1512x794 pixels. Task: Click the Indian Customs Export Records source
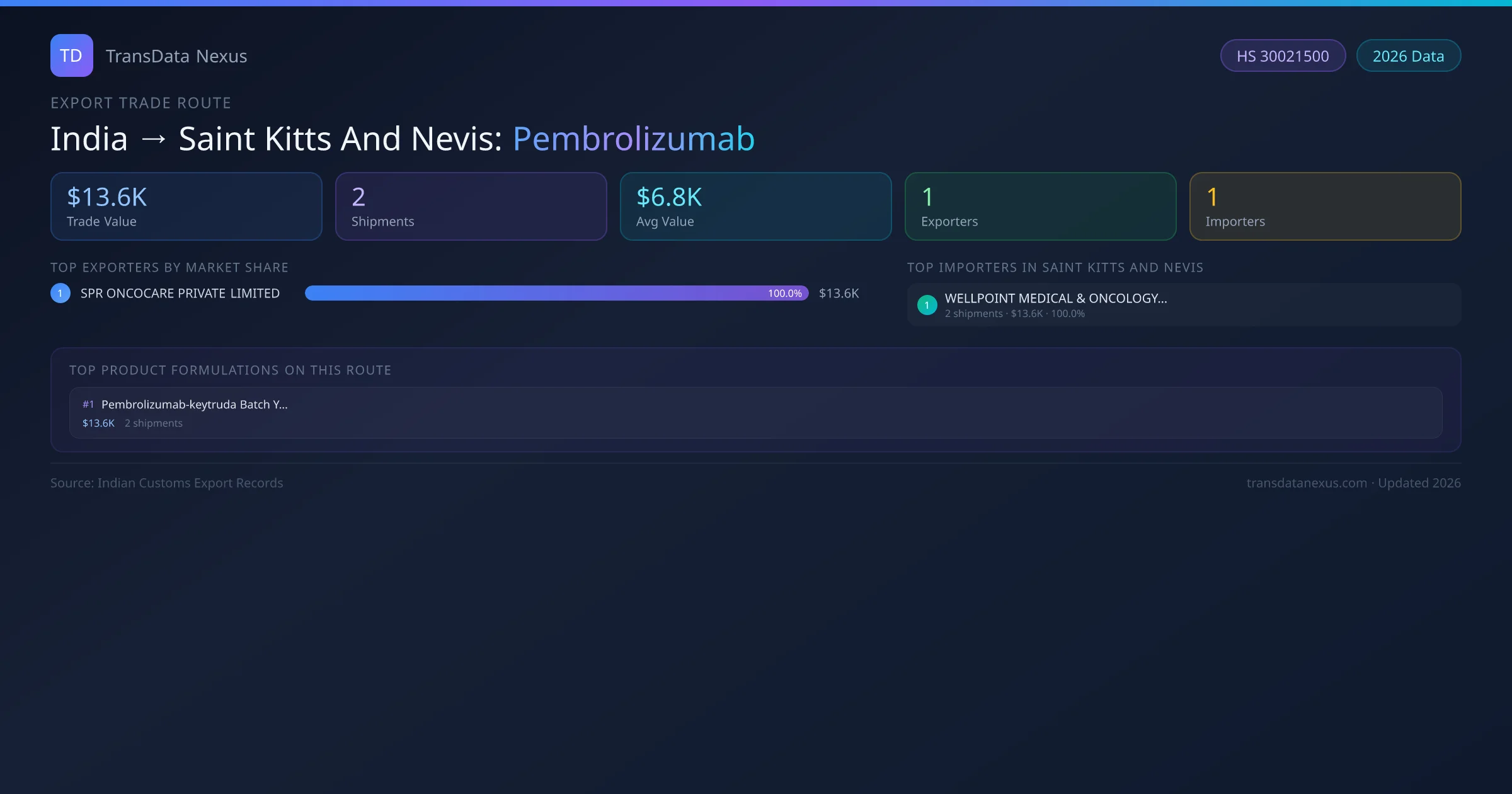(x=190, y=483)
